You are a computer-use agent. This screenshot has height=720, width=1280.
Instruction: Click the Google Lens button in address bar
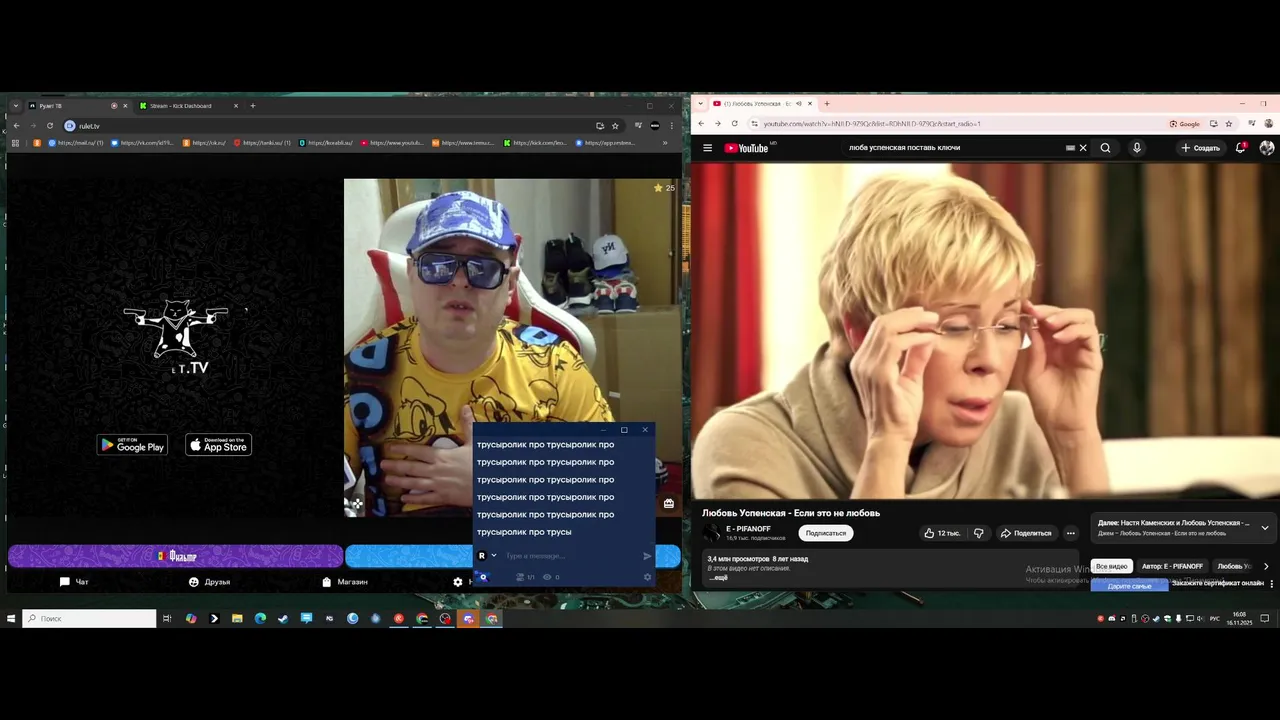pyautogui.click(x=1184, y=124)
